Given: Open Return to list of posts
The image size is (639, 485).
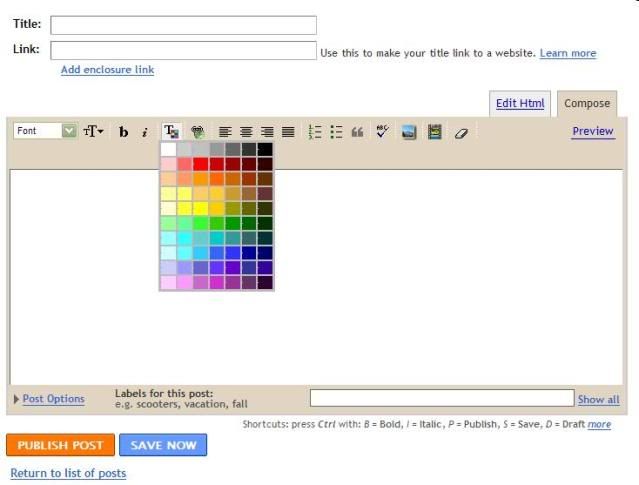Looking at the screenshot, I should [68, 473].
